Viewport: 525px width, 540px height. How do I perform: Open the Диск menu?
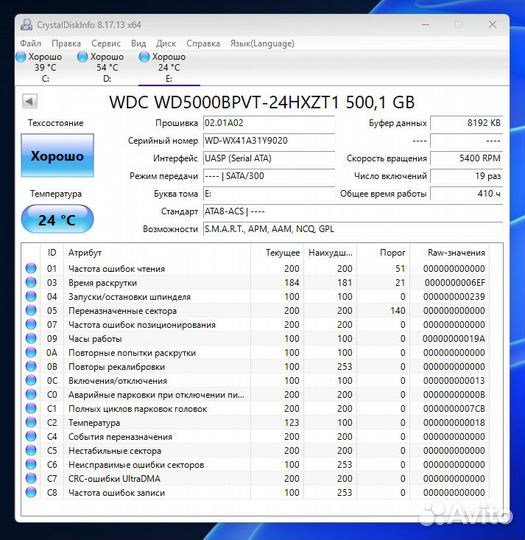coord(166,43)
